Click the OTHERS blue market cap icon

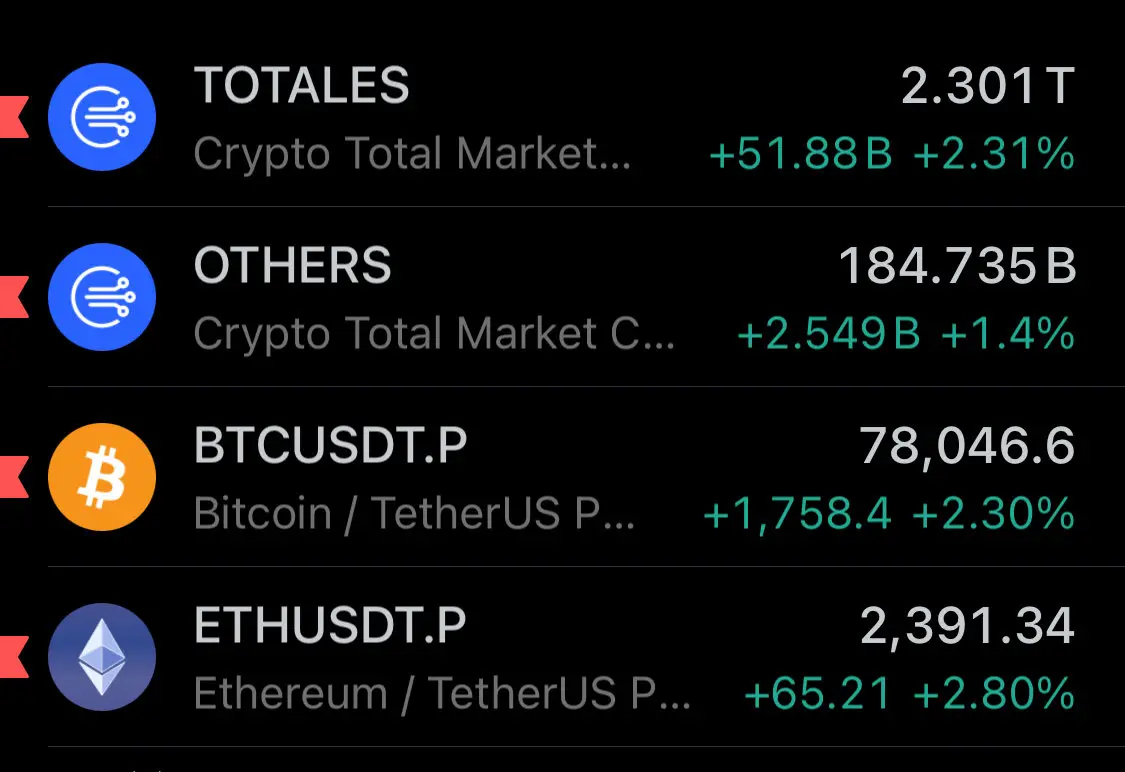tap(102, 297)
